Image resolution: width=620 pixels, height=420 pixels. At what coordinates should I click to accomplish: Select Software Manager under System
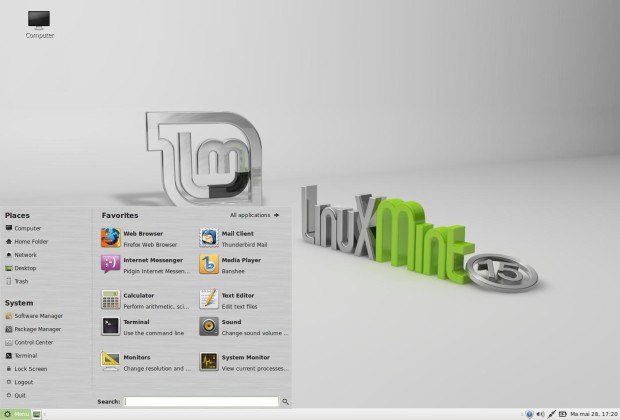coord(34,316)
